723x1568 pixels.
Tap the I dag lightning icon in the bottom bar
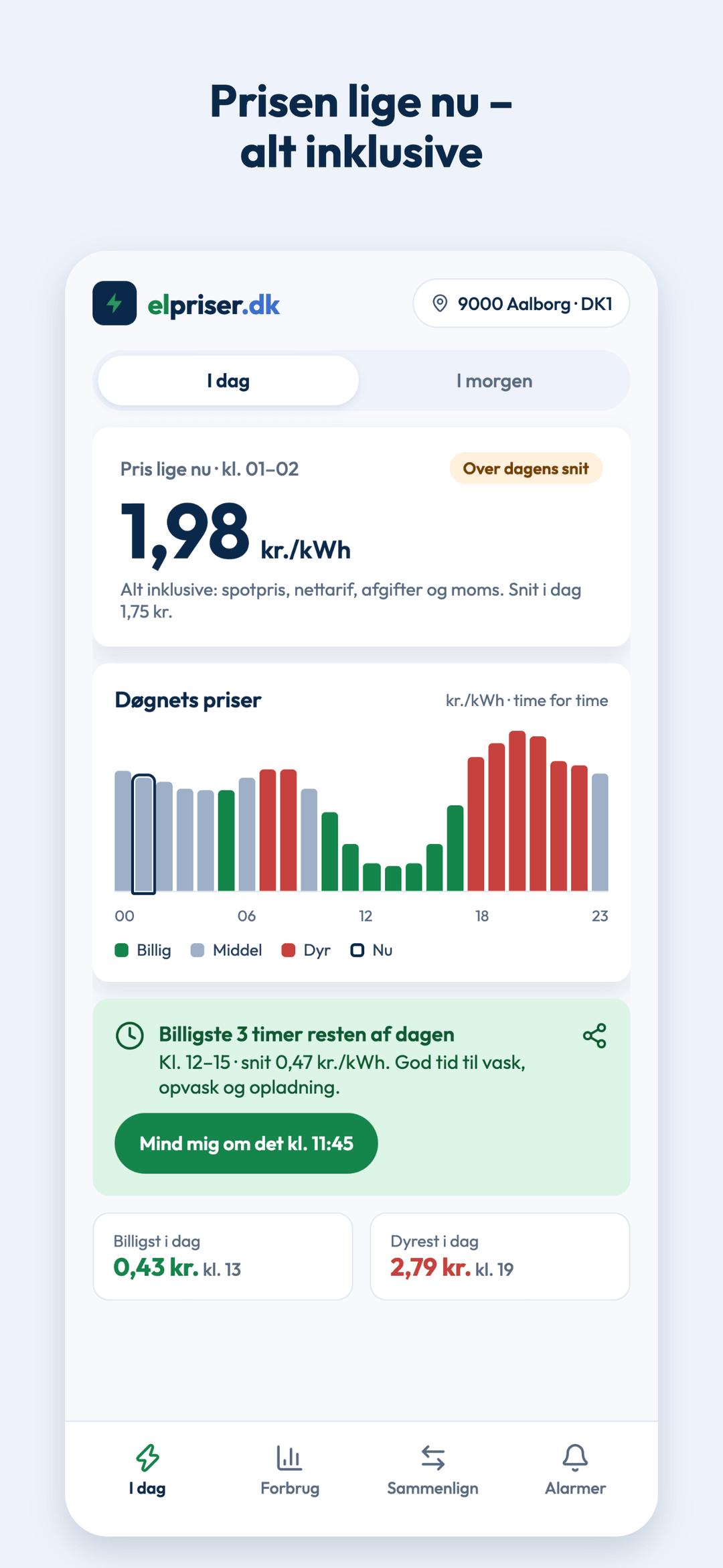pyautogui.click(x=147, y=1457)
